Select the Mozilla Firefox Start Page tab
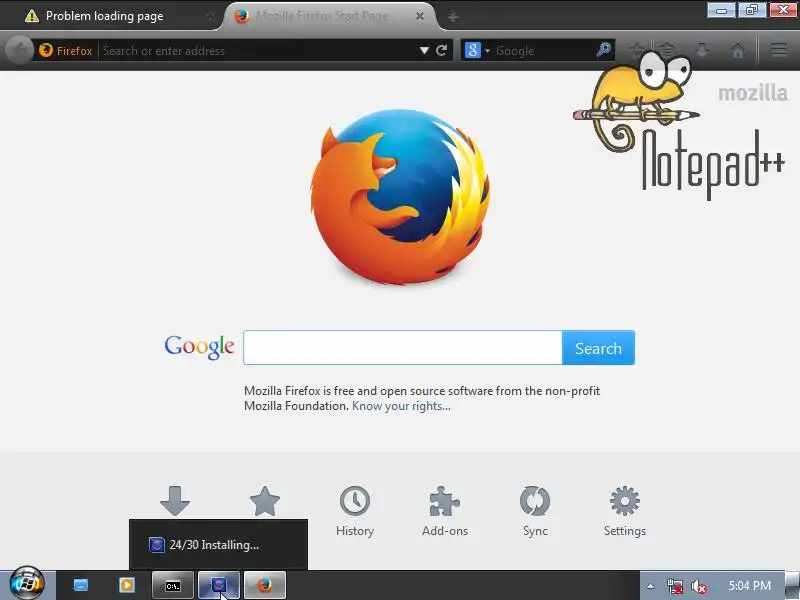The image size is (800, 600). click(322, 16)
